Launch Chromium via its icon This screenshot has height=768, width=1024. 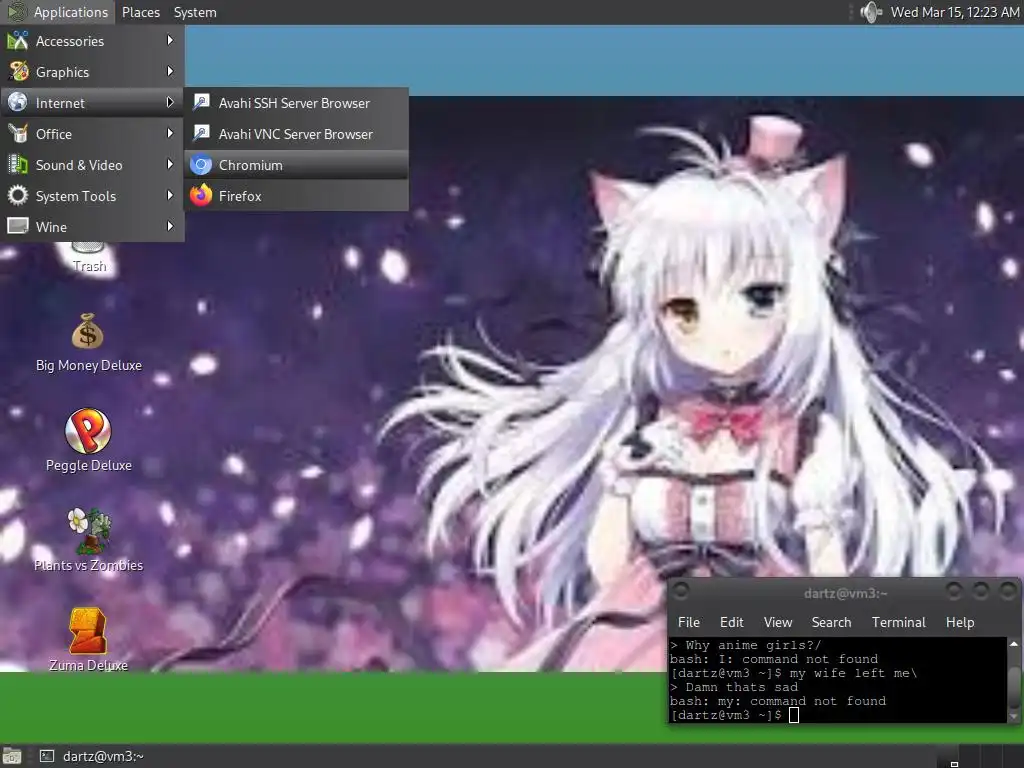click(201, 165)
